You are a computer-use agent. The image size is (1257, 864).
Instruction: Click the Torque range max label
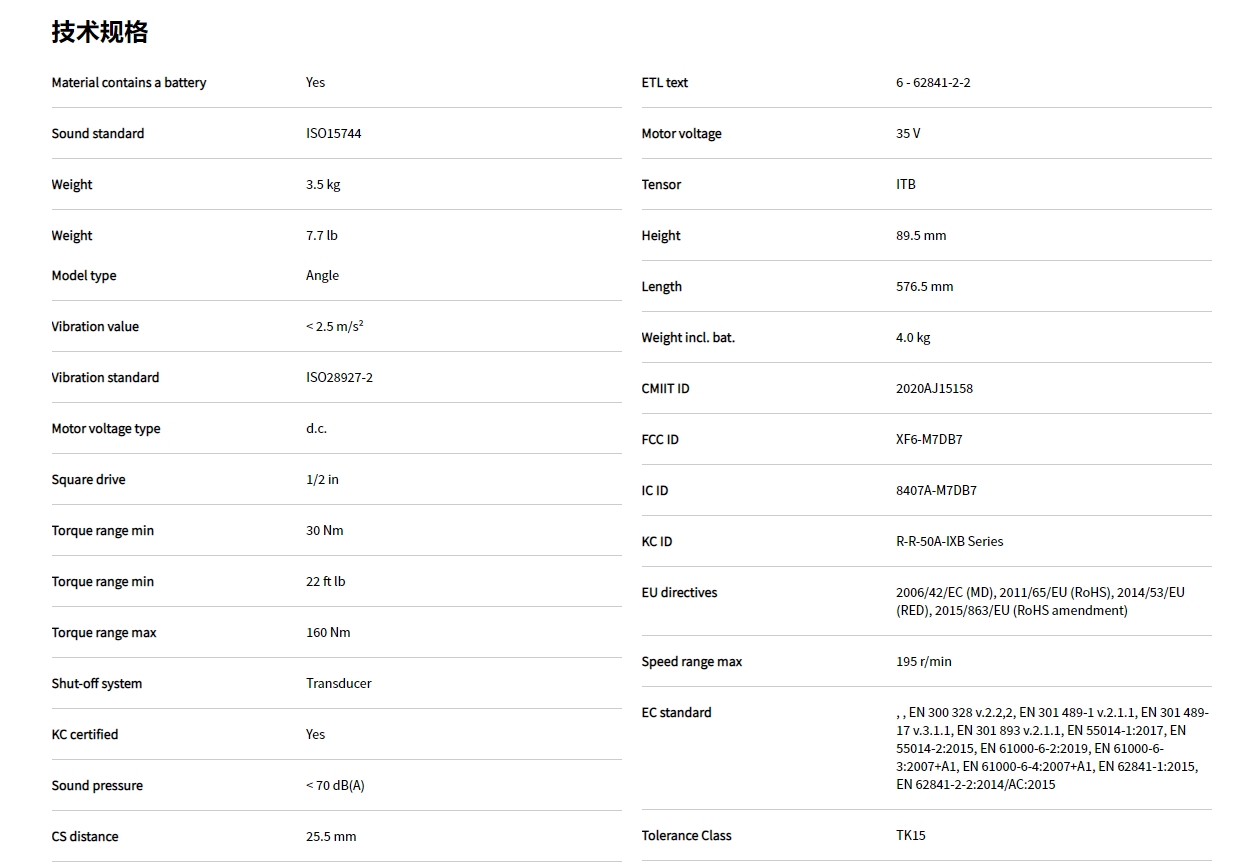point(104,632)
